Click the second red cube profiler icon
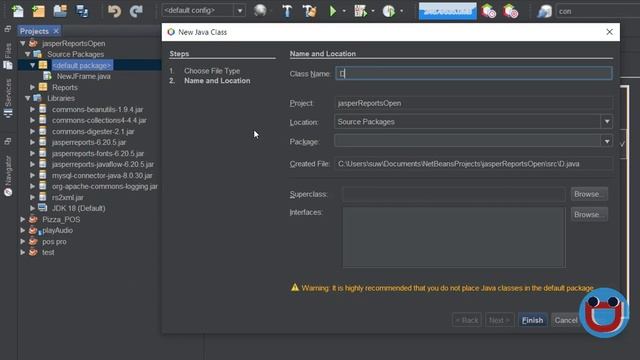Image resolution: width=640 pixels, height=360 pixels. (x=510, y=11)
